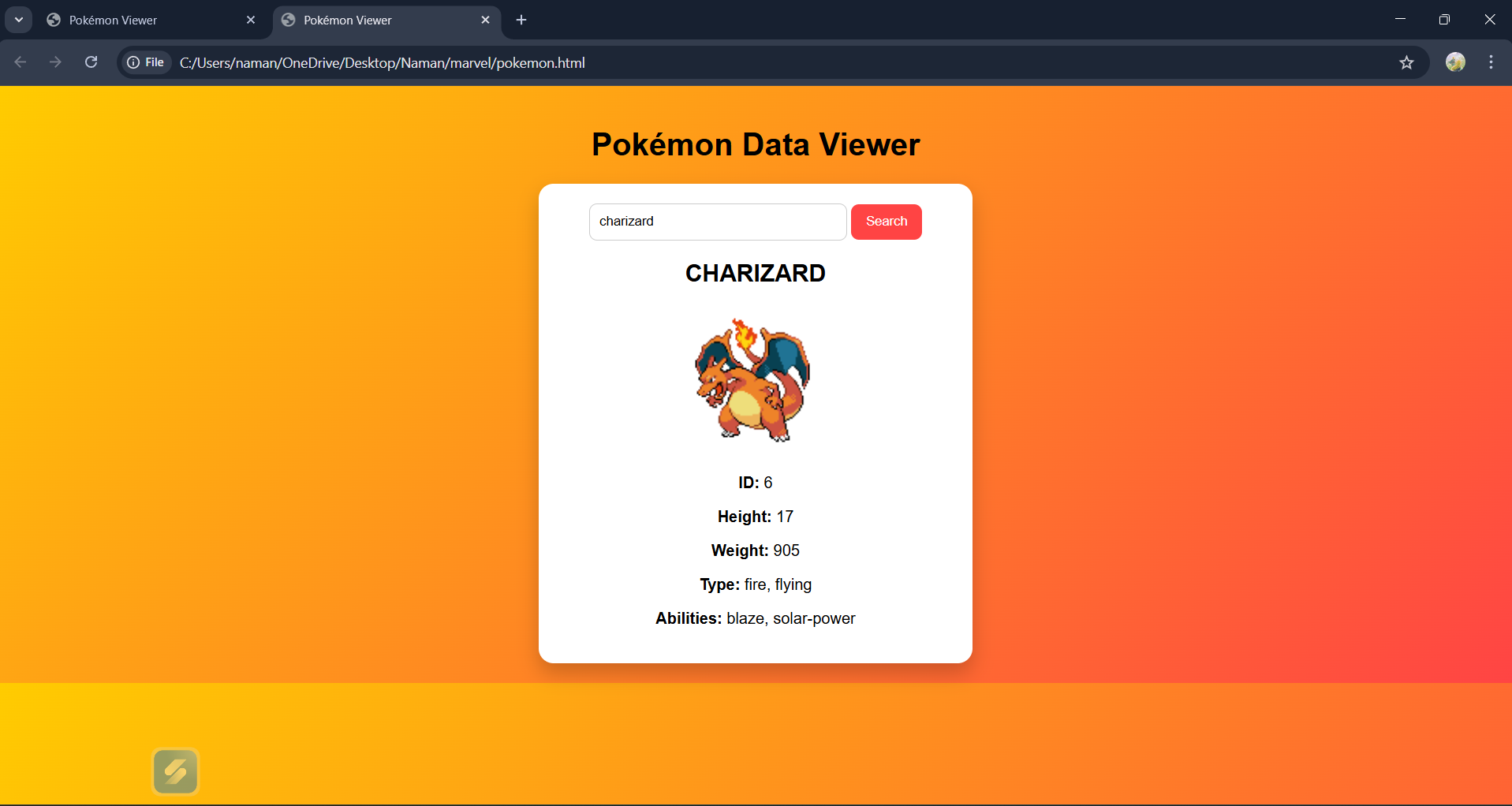Open the tab search dropdown arrow
Image resolution: width=1512 pixels, height=806 pixels.
(18, 20)
